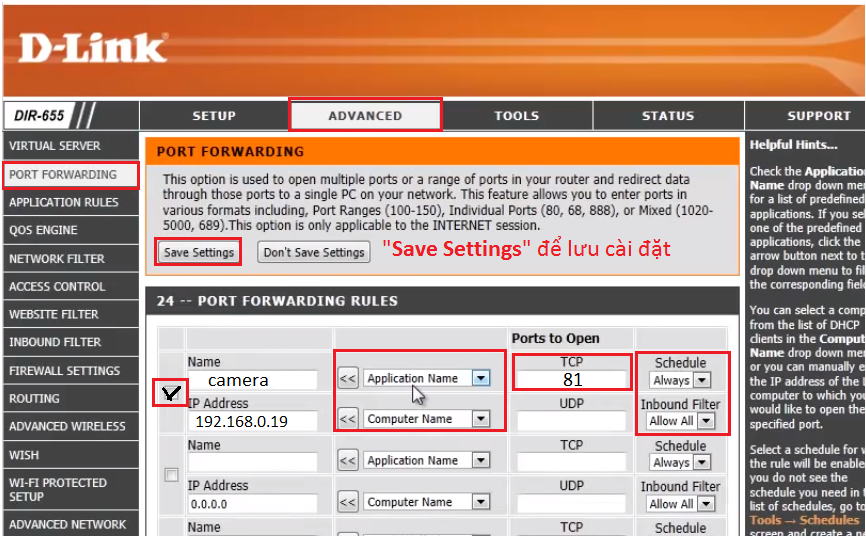Click the TCP port field showing 81
The width and height of the screenshot is (866, 538).
click(572, 379)
